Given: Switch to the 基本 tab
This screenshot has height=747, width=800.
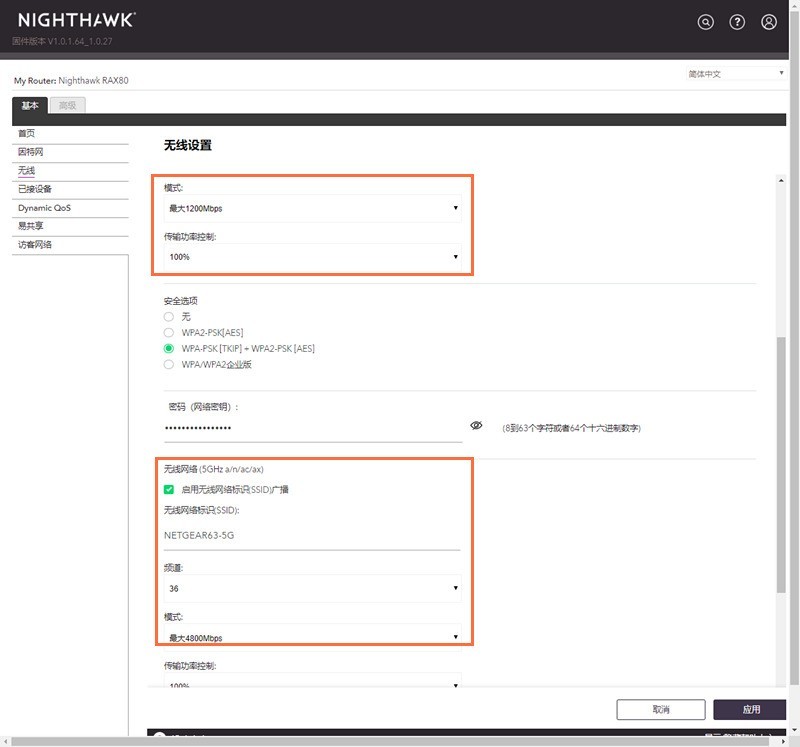Looking at the screenshot, I should coord(30,105).
